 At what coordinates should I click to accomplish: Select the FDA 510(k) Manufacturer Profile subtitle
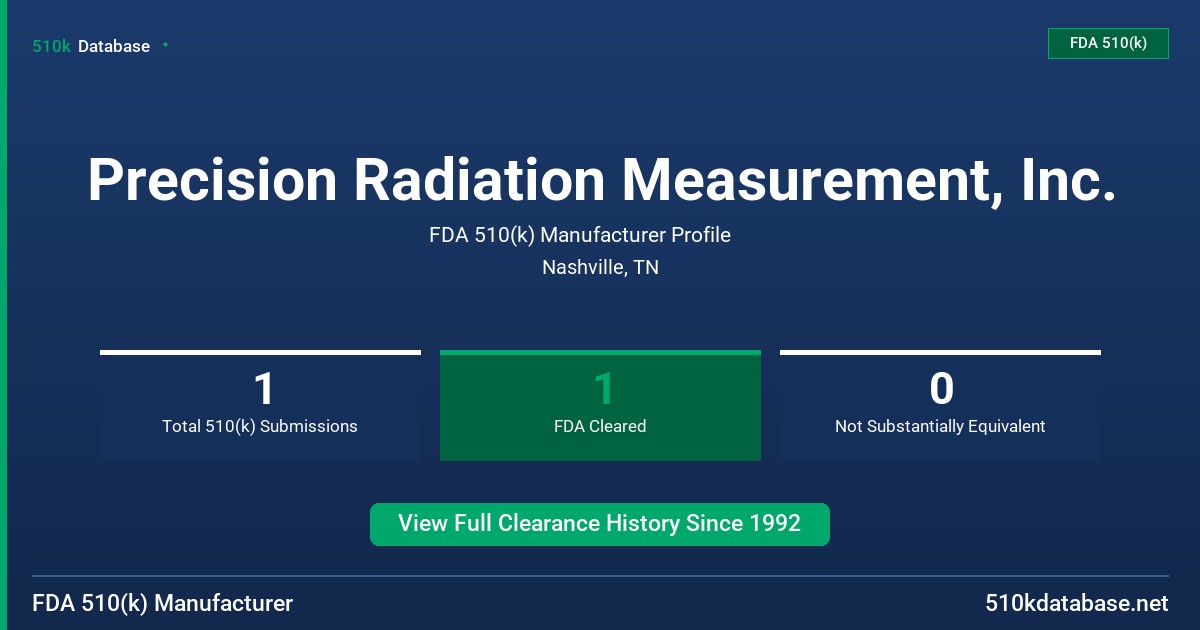580,235
